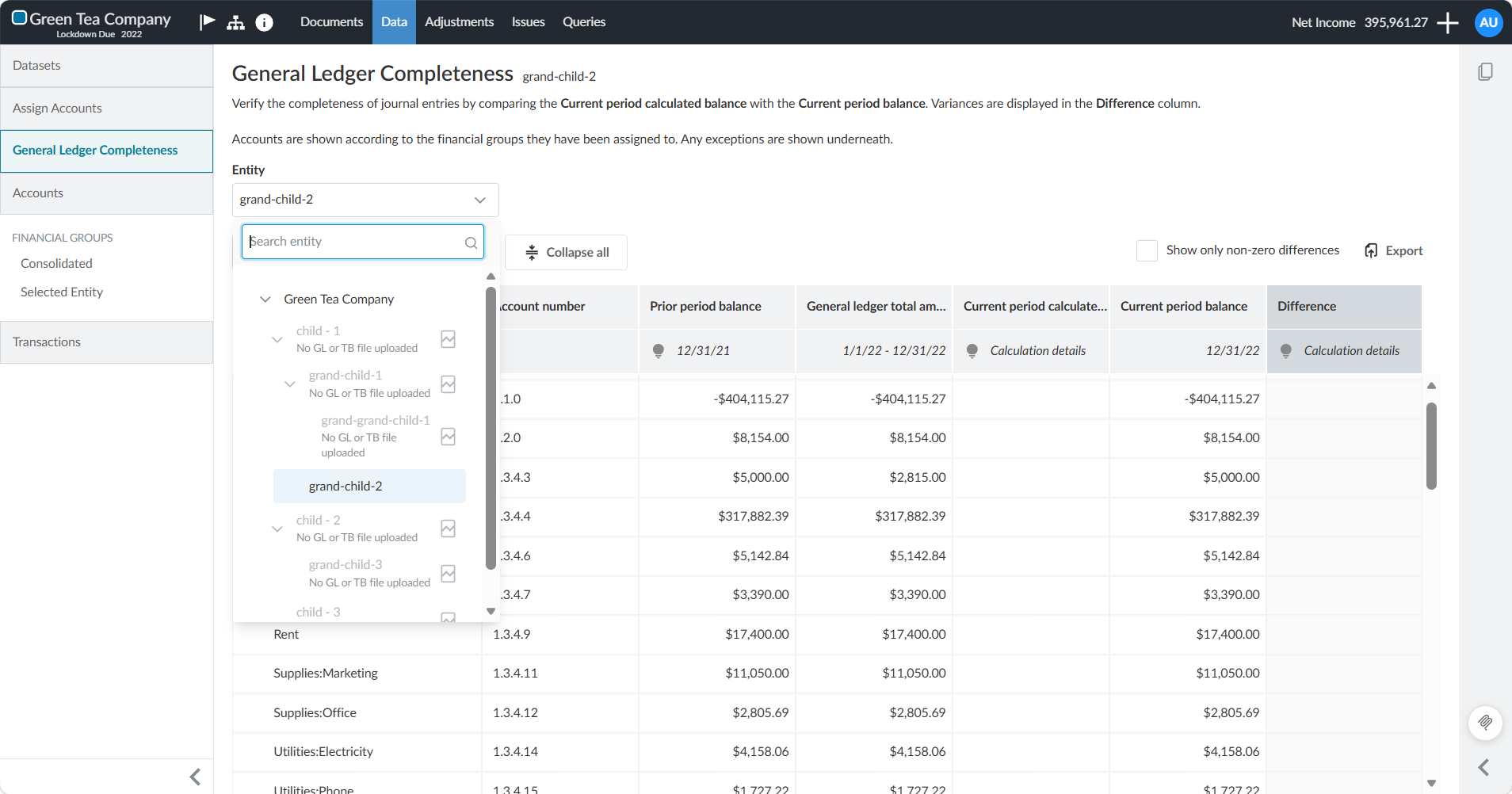The height and width of the screenshot is (794, 1512).
Task: Click Consolidated under Financial Groups
Action: click(56, 264)
